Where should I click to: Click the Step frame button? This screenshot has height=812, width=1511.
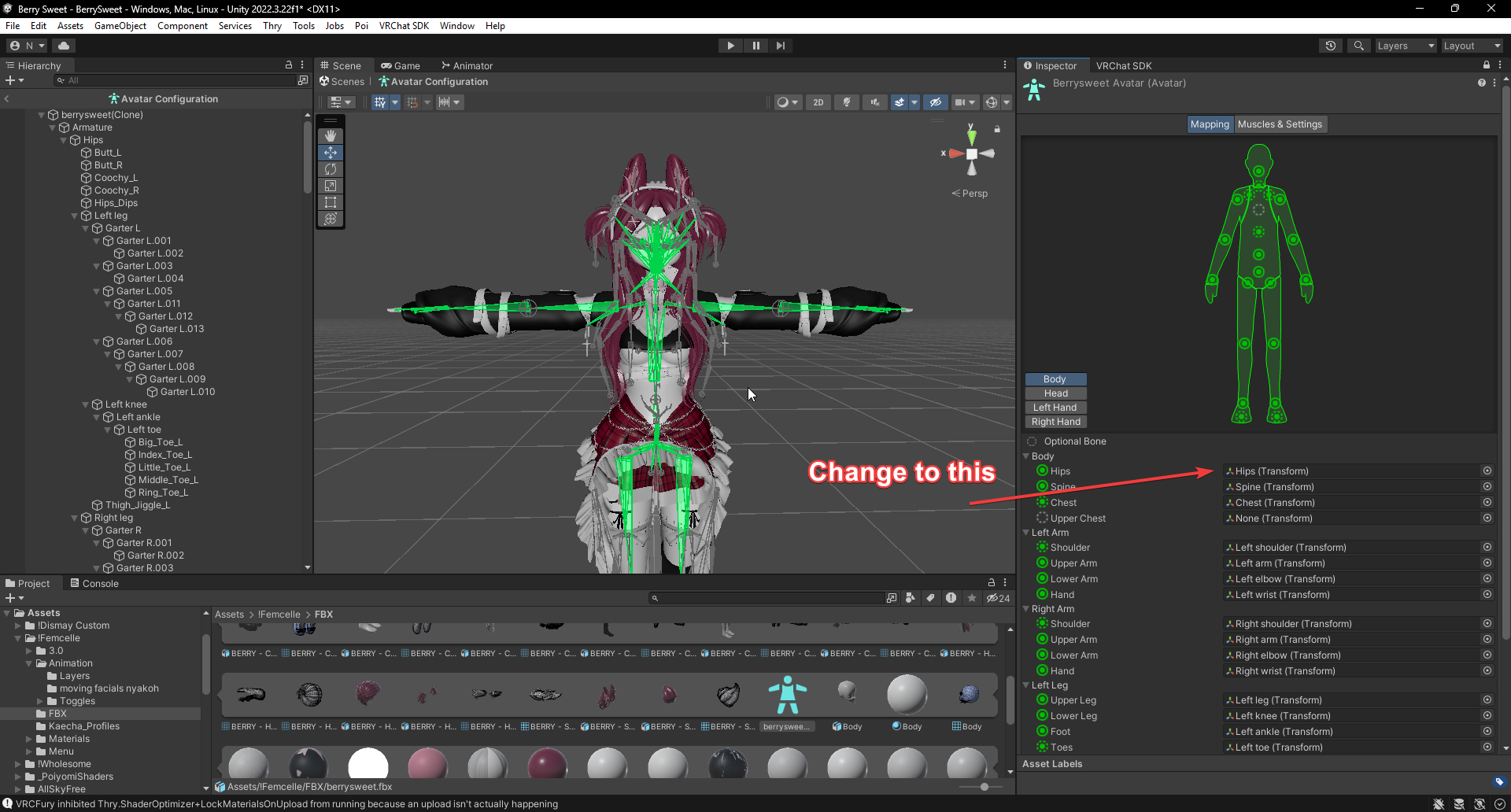click(x=781, y=46)
